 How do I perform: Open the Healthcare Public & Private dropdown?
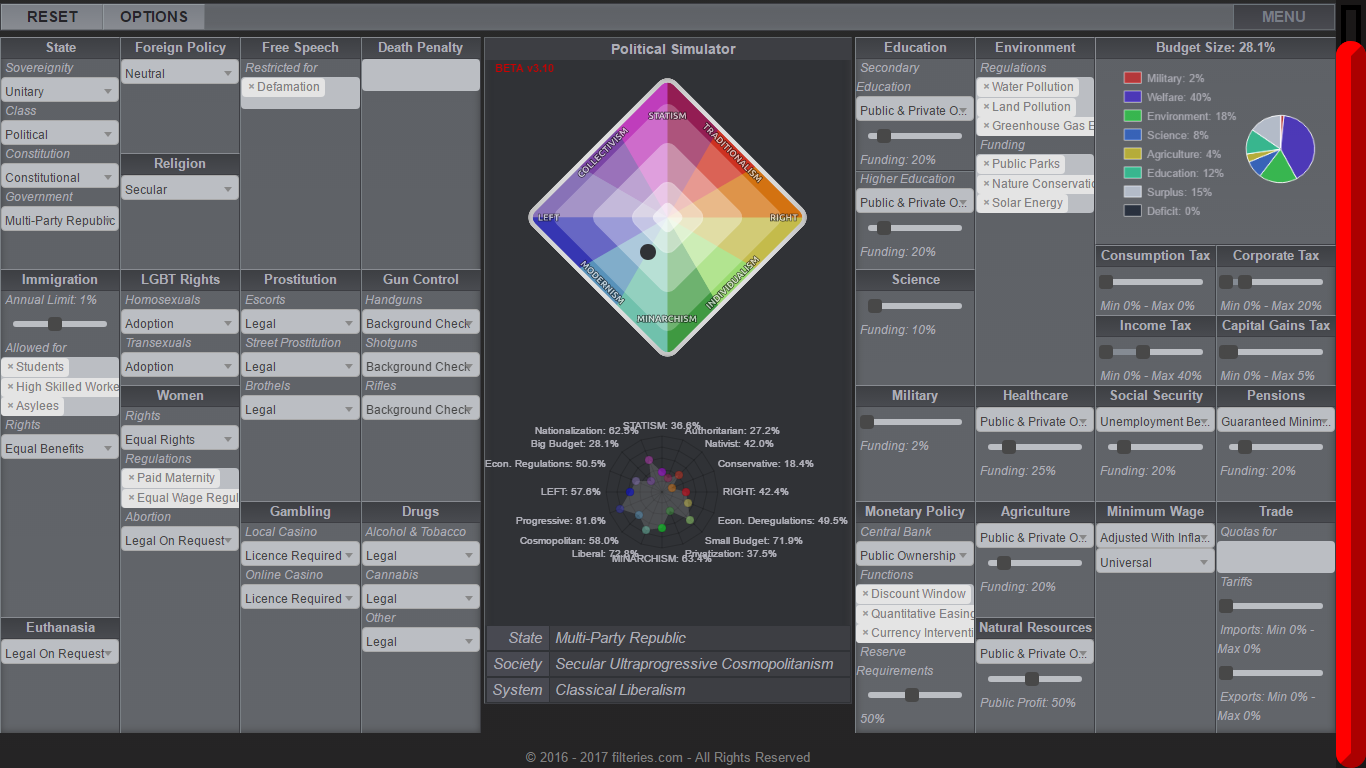pyautogui.click(x=1035, y=421)
